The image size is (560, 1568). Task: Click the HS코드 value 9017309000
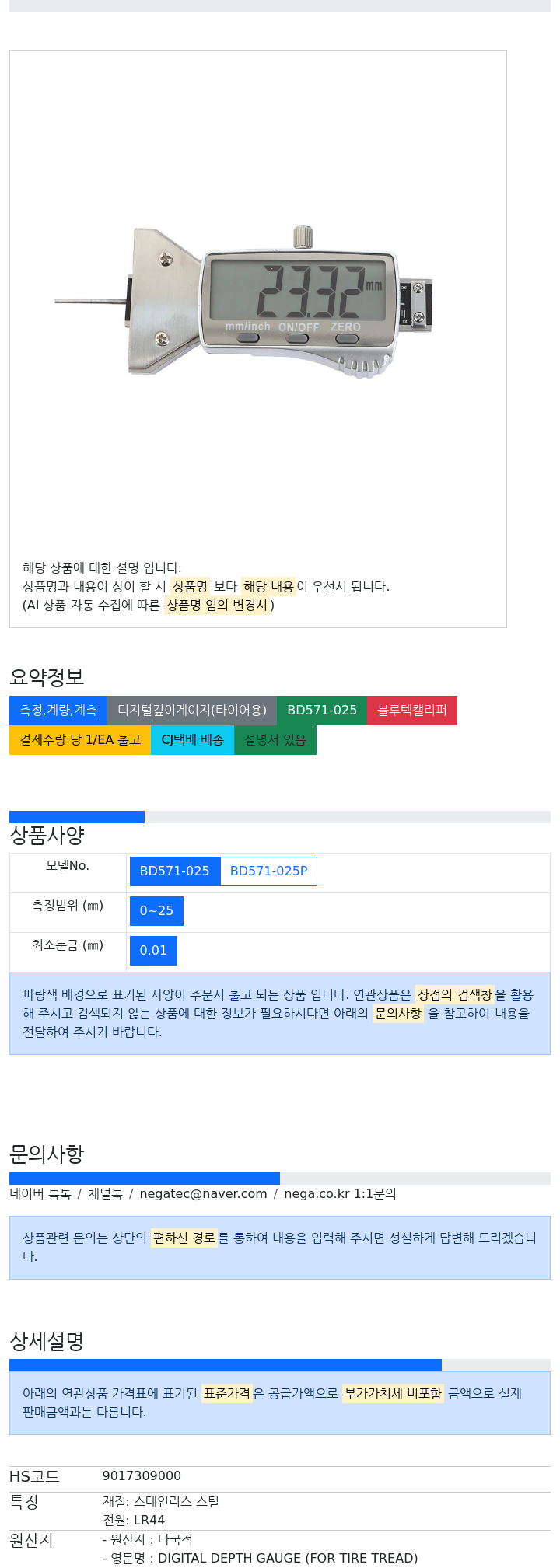pyautogui.click(x=142, y=1476)
